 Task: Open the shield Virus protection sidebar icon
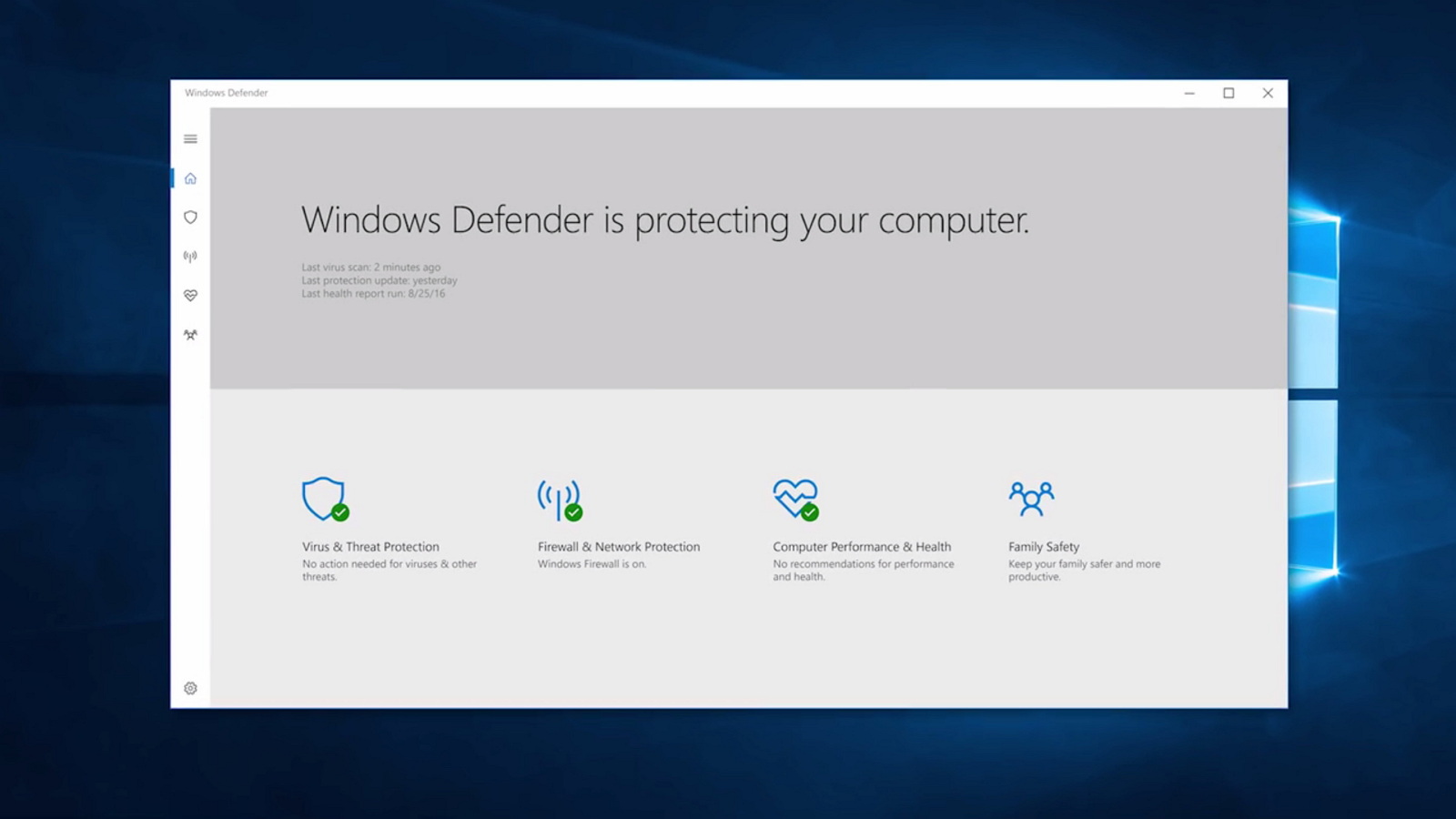pyautogui.click(x=190, y=217)
